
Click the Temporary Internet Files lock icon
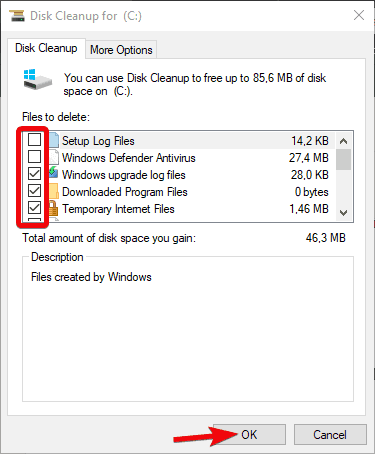(53, 208)
